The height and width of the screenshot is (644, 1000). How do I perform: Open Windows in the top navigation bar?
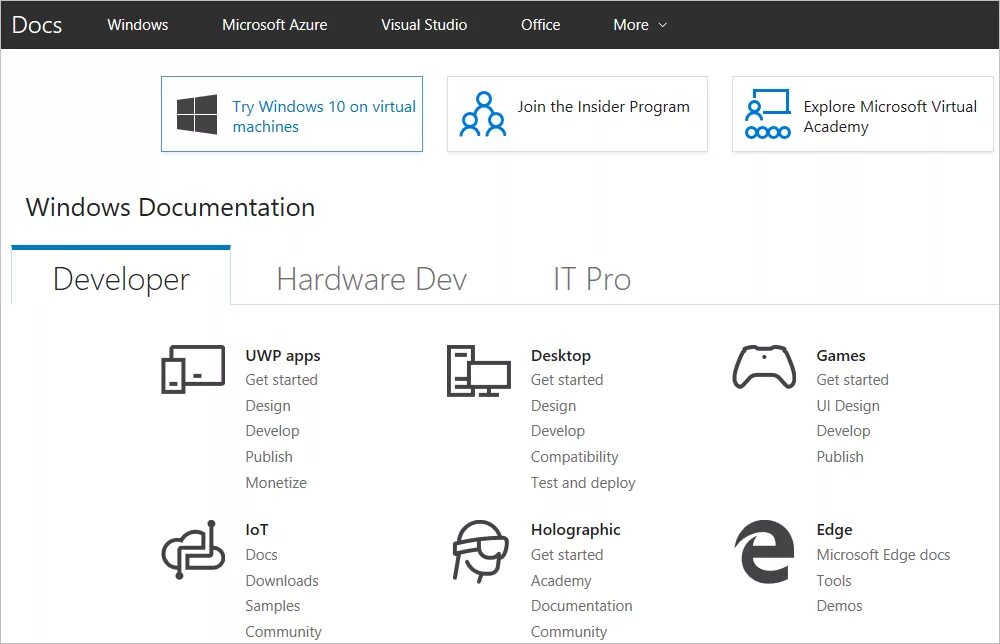(138, 25)
